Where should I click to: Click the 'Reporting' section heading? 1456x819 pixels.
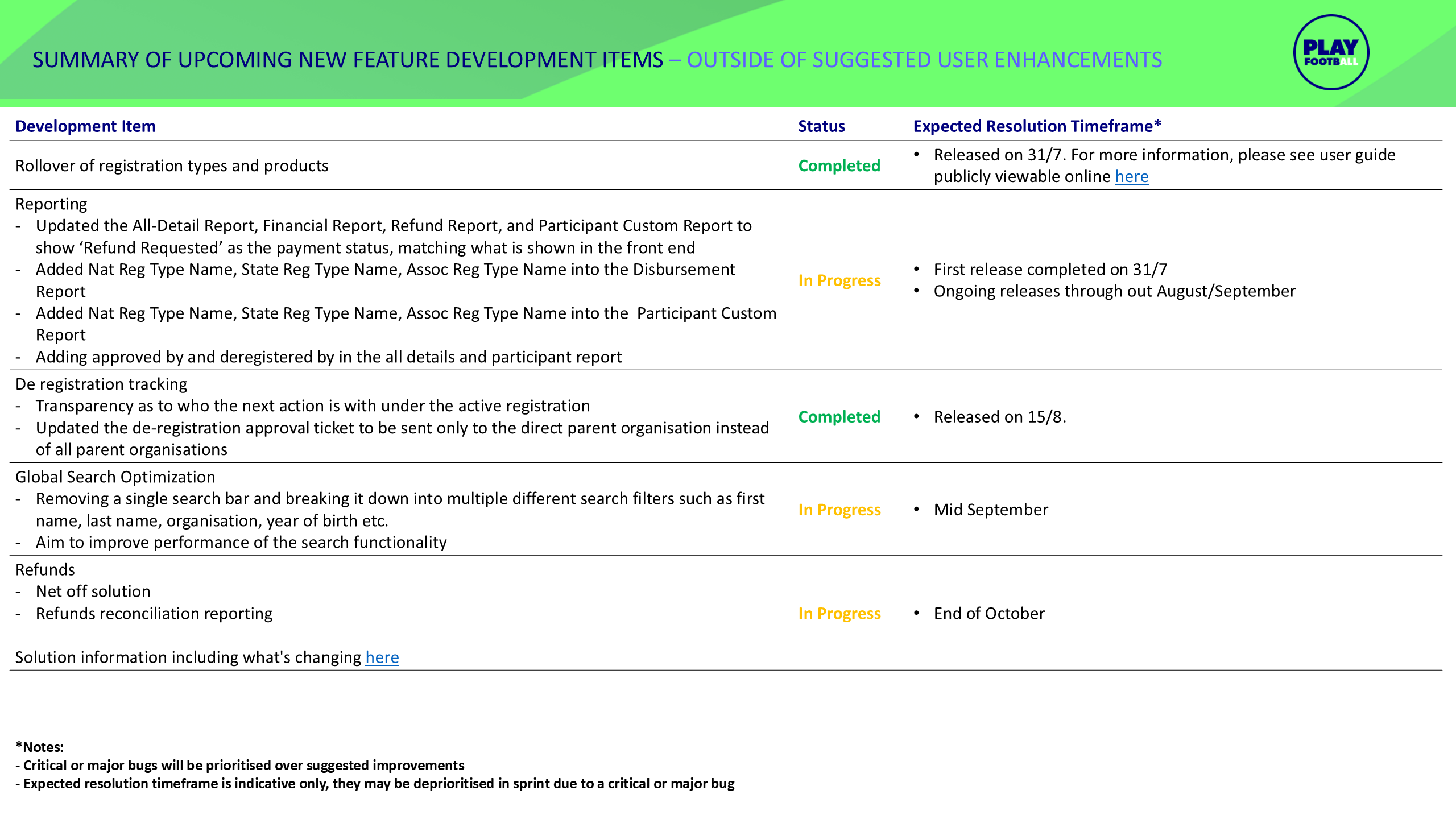(x=51, y=204)
